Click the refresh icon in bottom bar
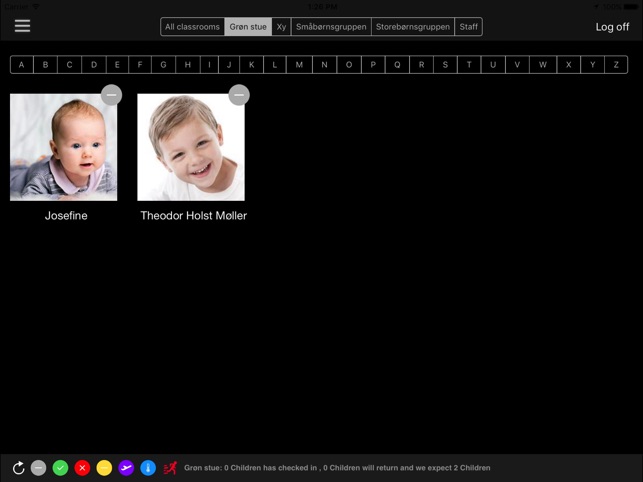643x482 pixels. point(18,468)
